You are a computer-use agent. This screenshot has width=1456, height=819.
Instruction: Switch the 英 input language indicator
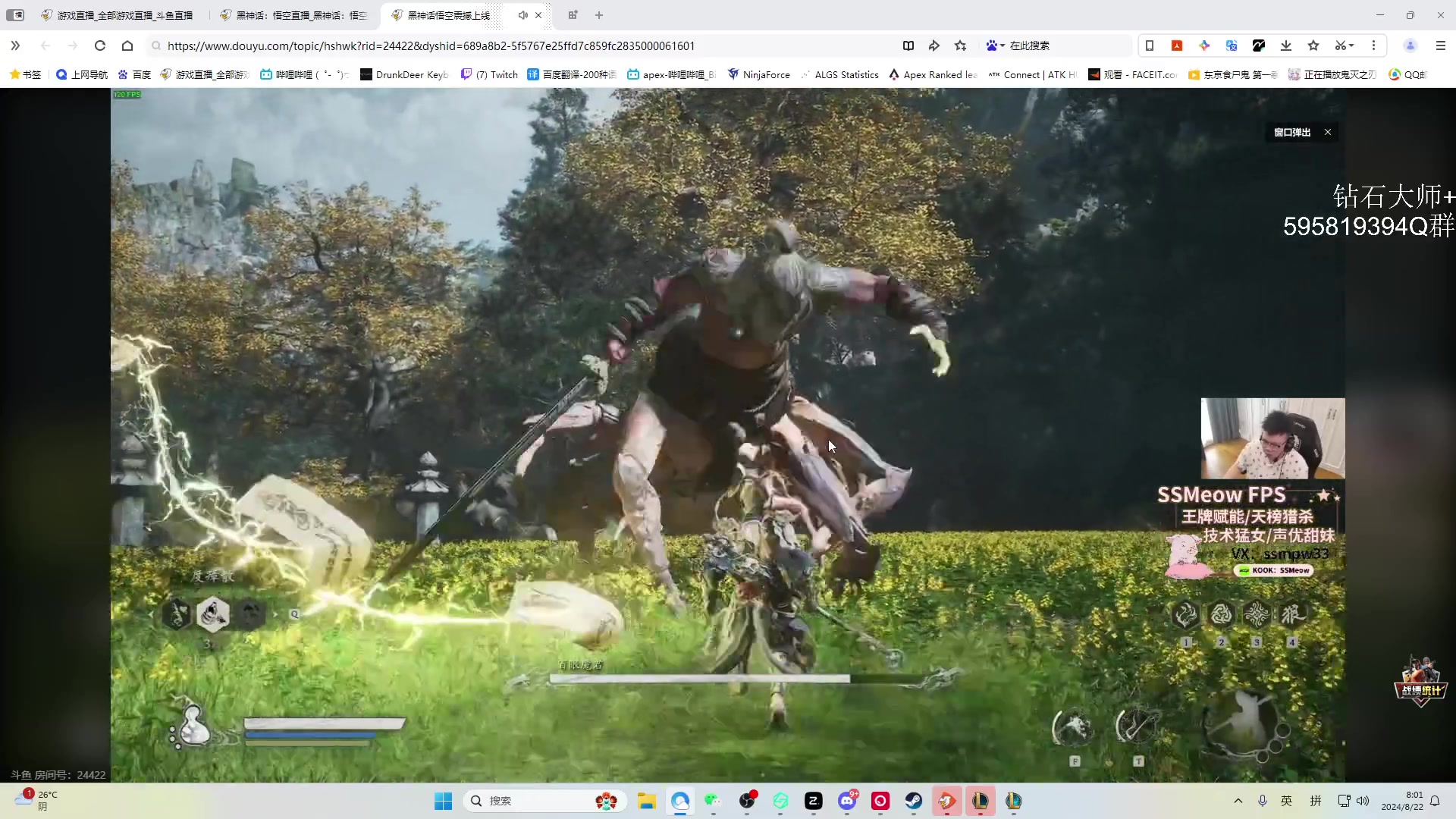[x=1287, y=801]
